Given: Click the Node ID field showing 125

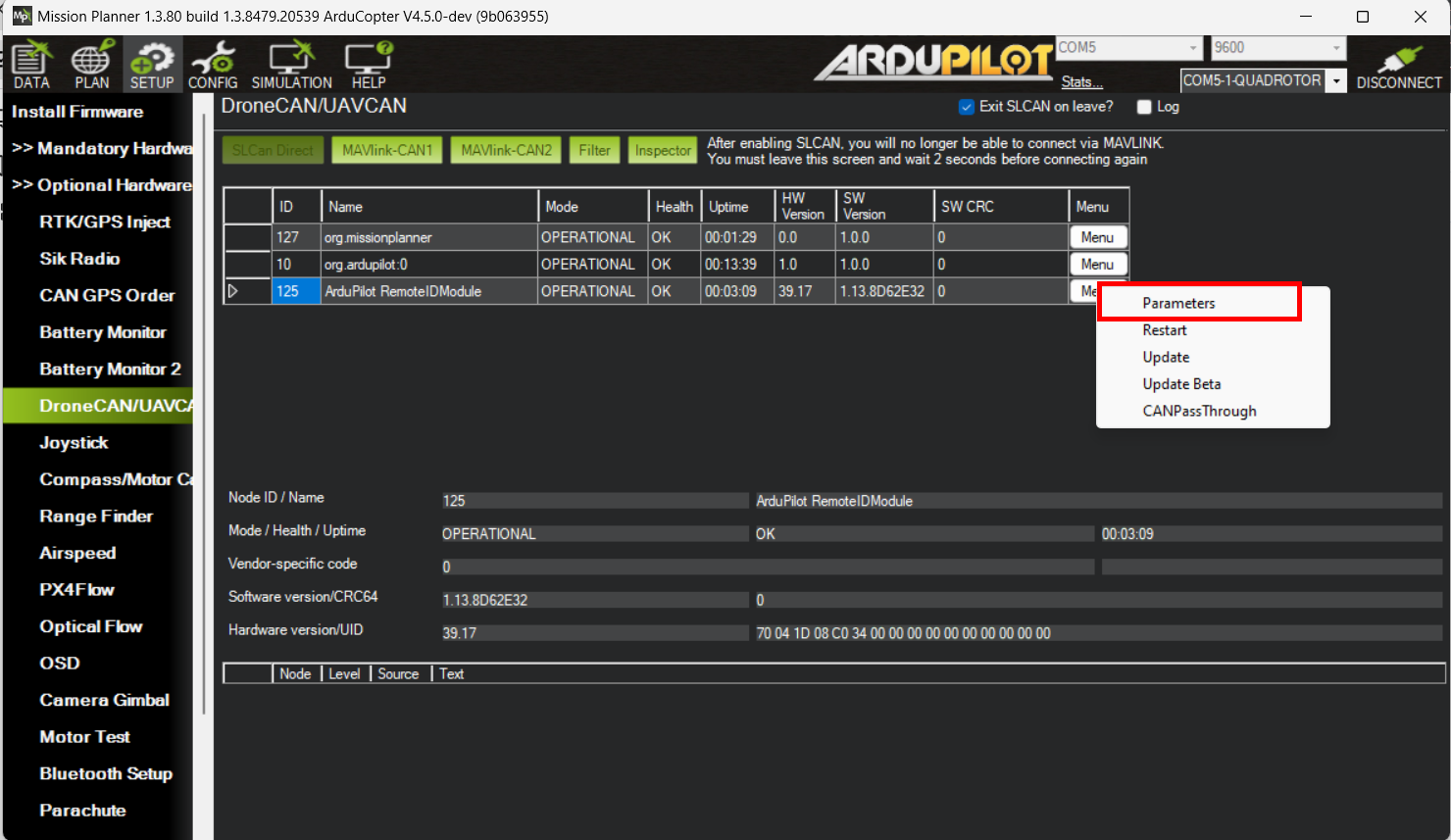Looking at the screenshot, I should coord(595,501).
